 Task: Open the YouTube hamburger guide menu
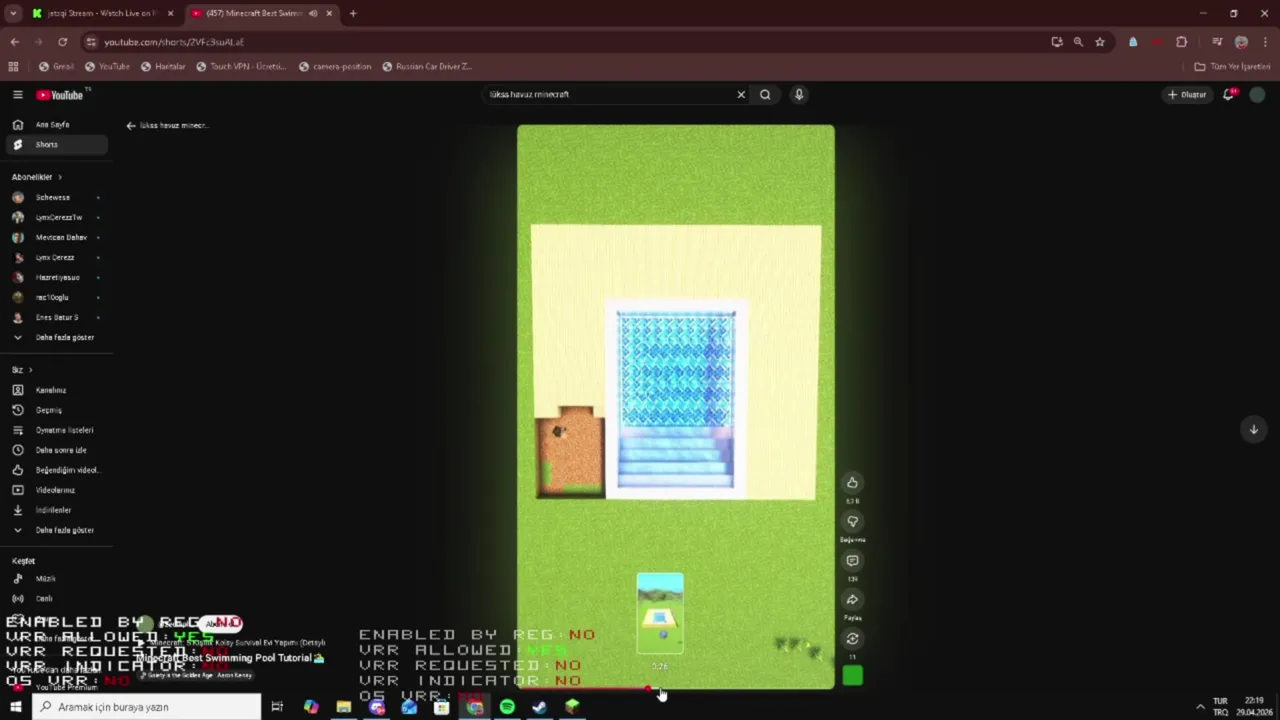tap(17, 95)
